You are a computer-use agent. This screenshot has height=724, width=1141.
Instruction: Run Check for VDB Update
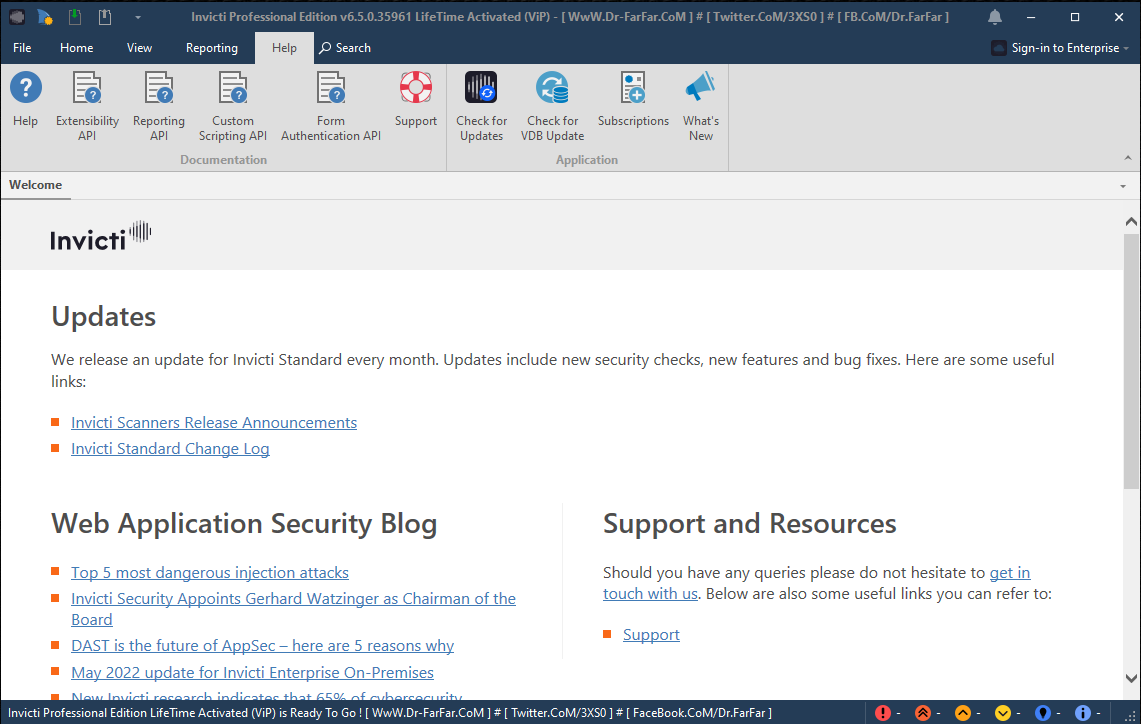tap(552, 106)
